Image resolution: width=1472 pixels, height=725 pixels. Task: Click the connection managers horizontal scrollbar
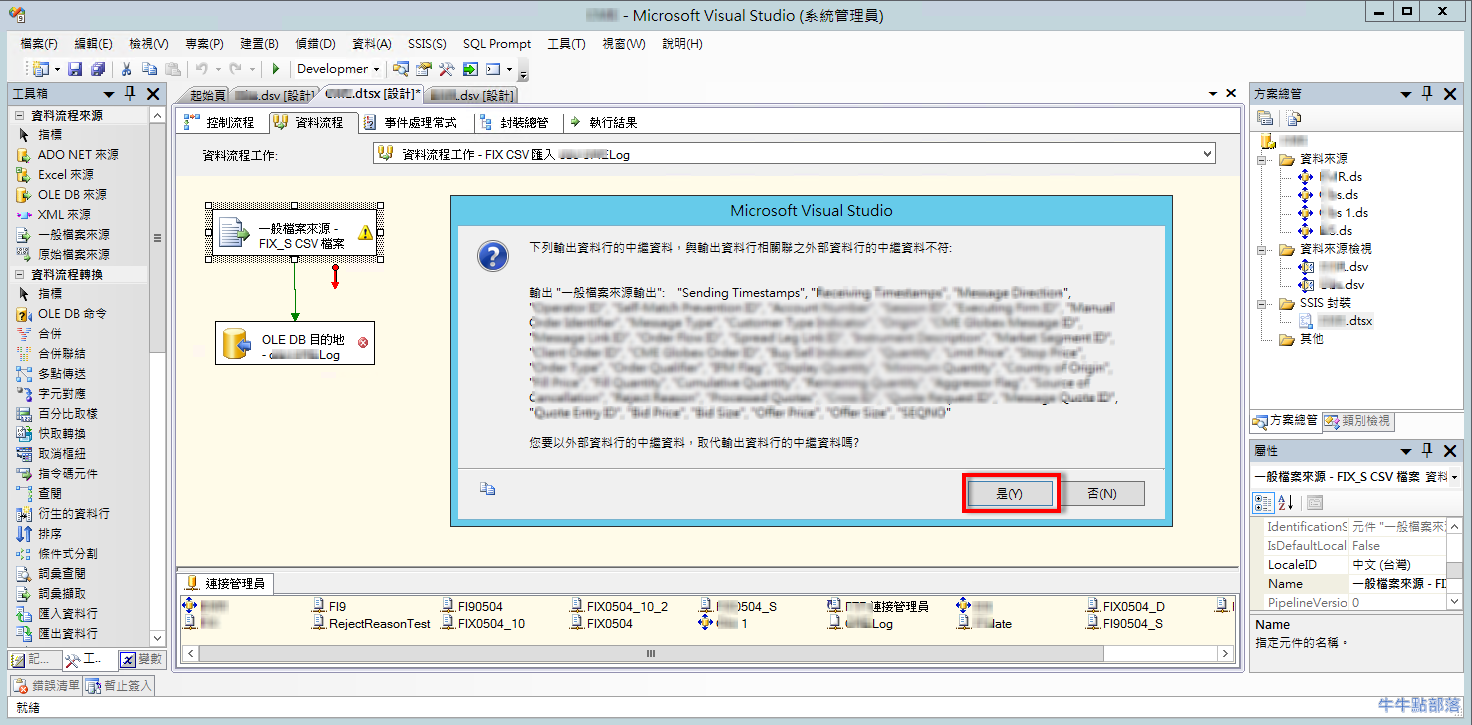pyautogui.click(x=650, y=653)
